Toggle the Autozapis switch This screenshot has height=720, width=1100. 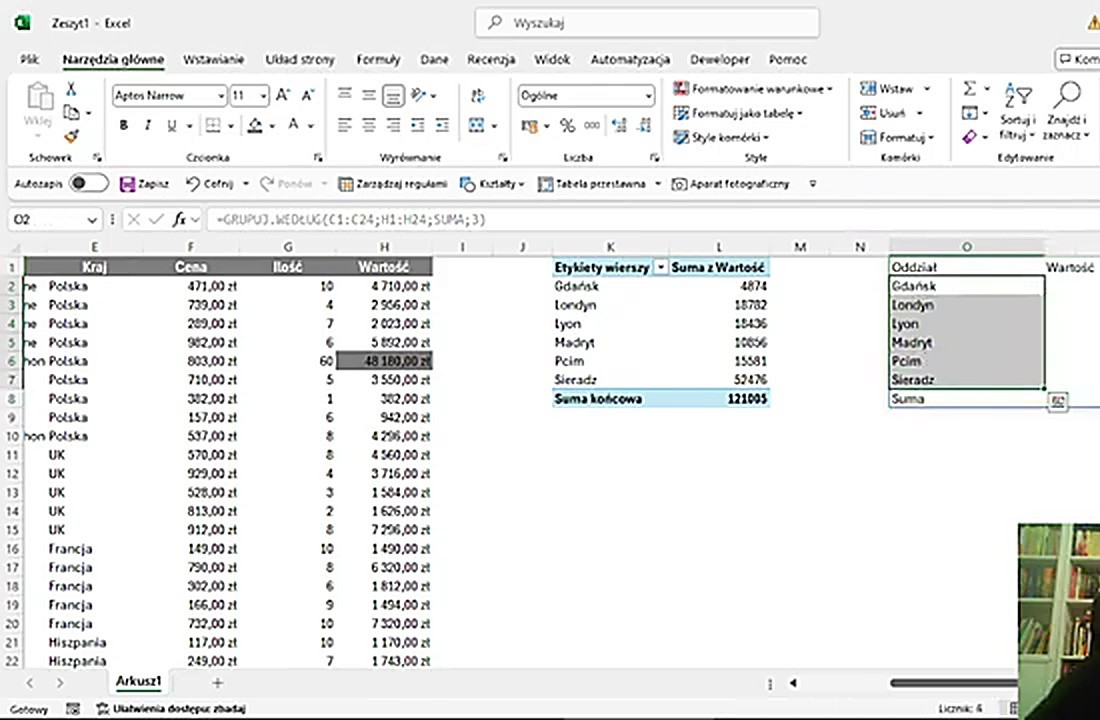coord(88,184)
